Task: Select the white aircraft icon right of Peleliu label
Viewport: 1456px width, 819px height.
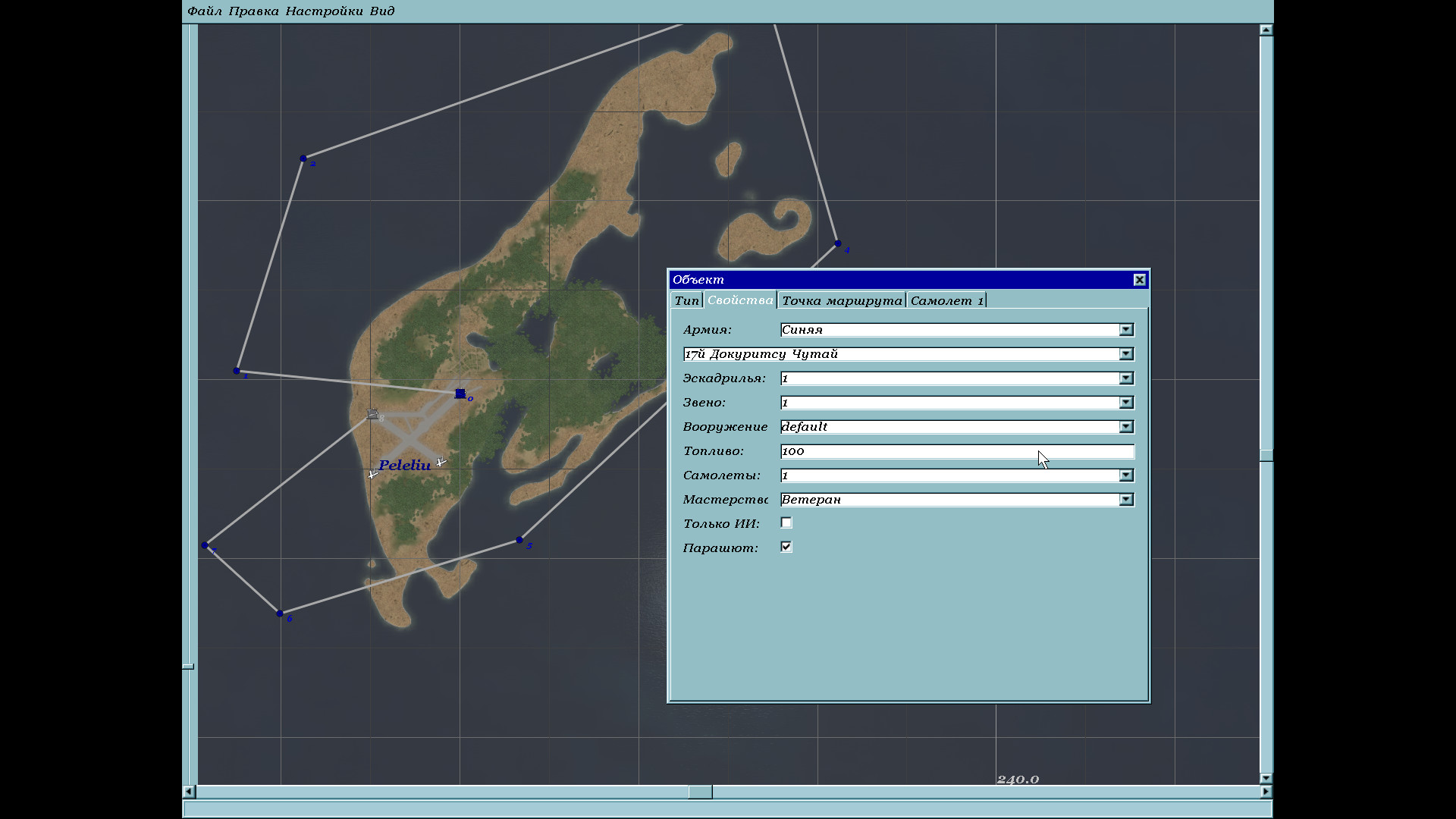Action: point(441,462)
